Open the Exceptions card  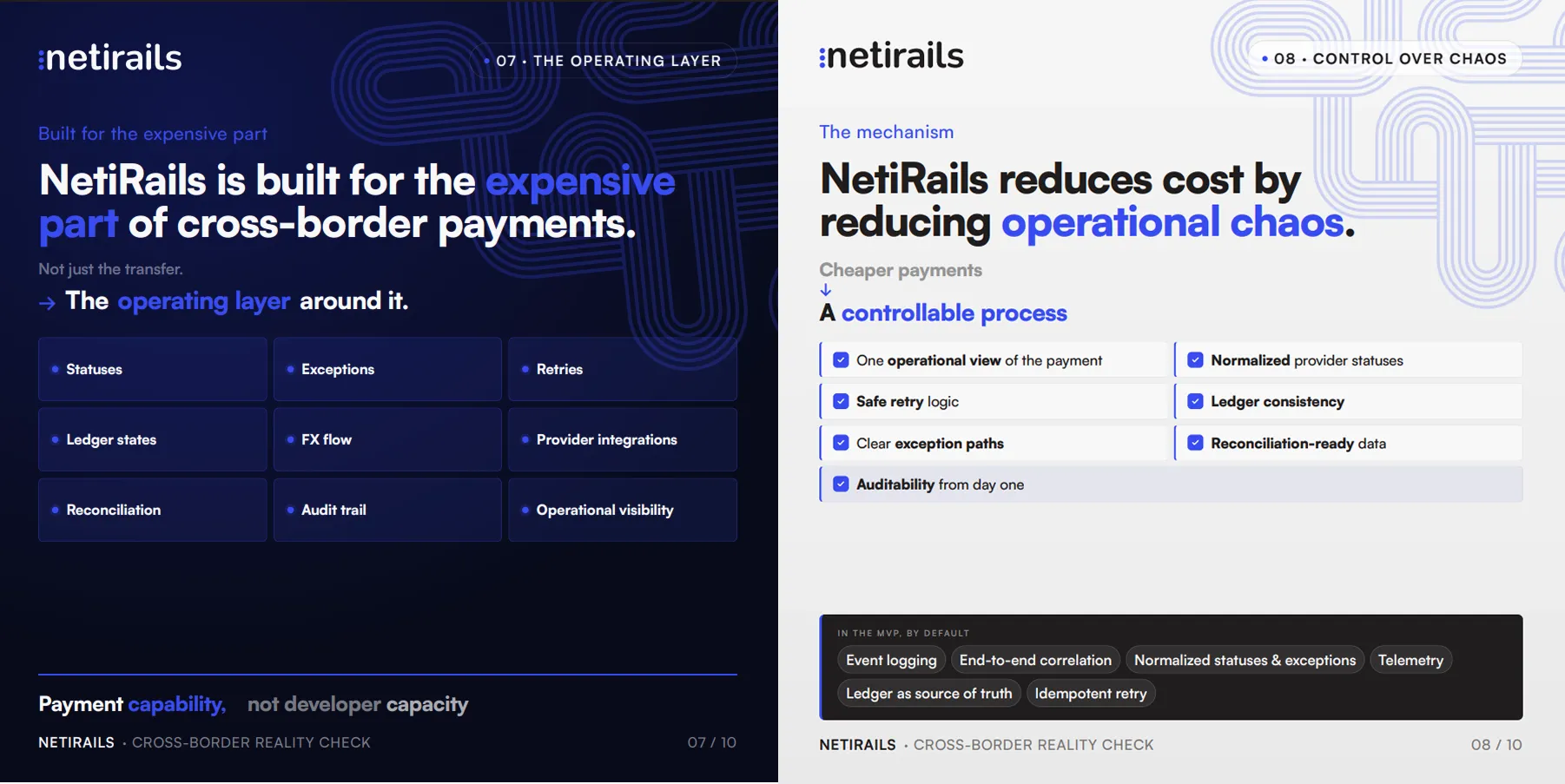coord(387,369)
